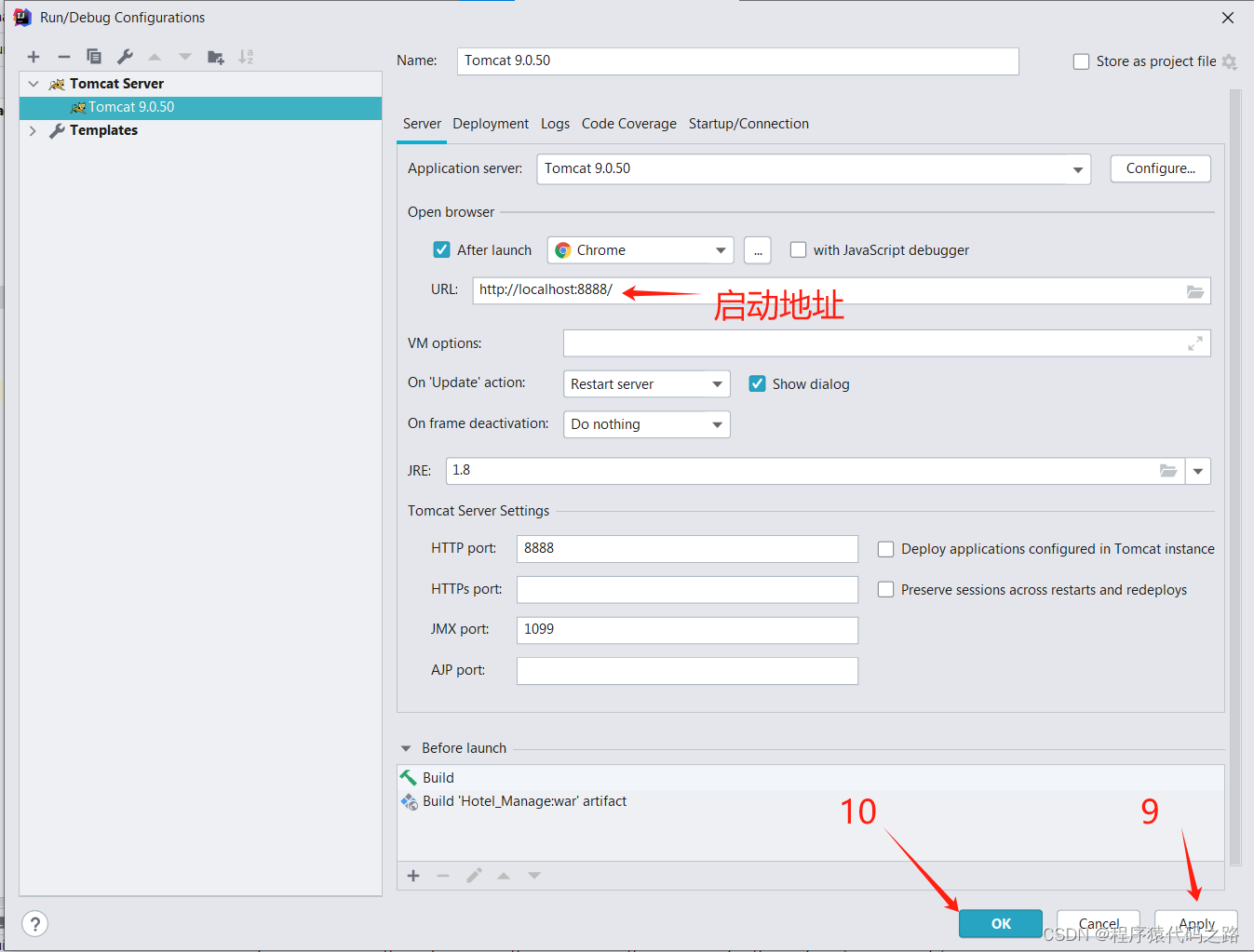Enable Deploy applications configured in Tomcat instance
The image size is (1254, 952).
(x=885, y=549)
